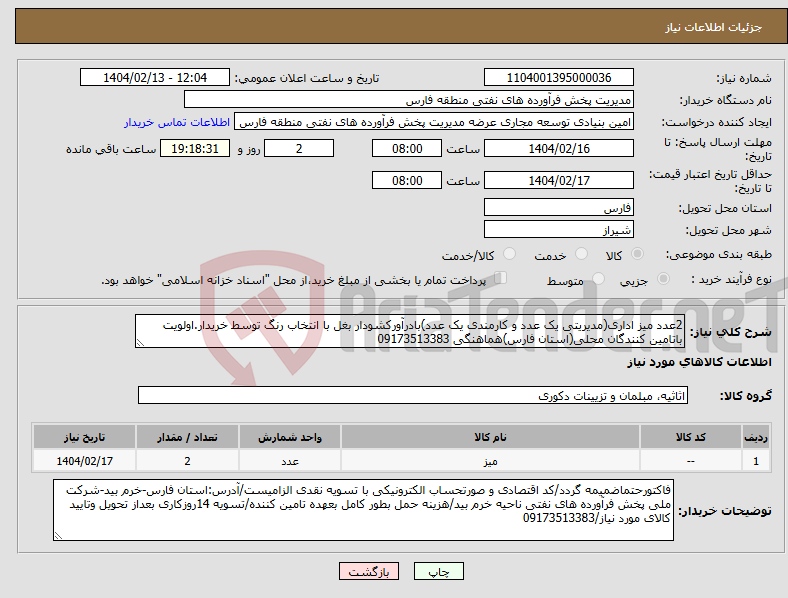This screenshot has height=598, width=788.
Task: Click the buyer organization name field
Action: [409, 99]
